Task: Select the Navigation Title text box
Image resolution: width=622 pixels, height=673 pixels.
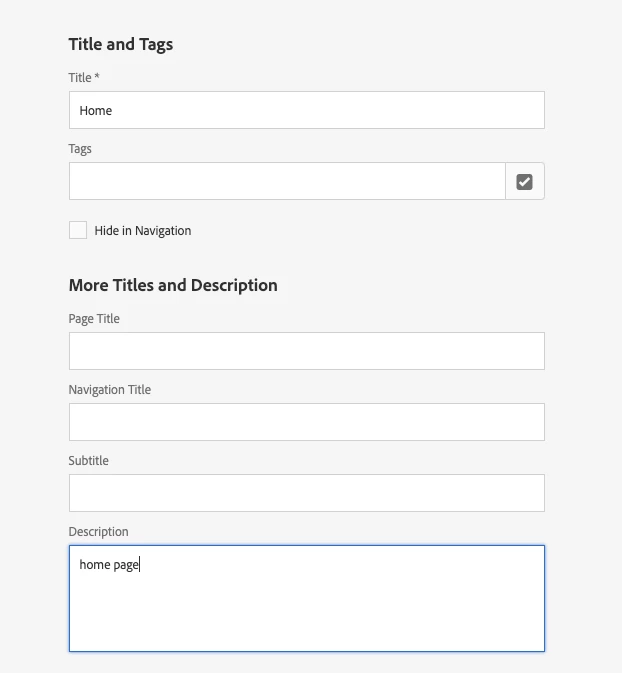Action: tap(306, 422)
